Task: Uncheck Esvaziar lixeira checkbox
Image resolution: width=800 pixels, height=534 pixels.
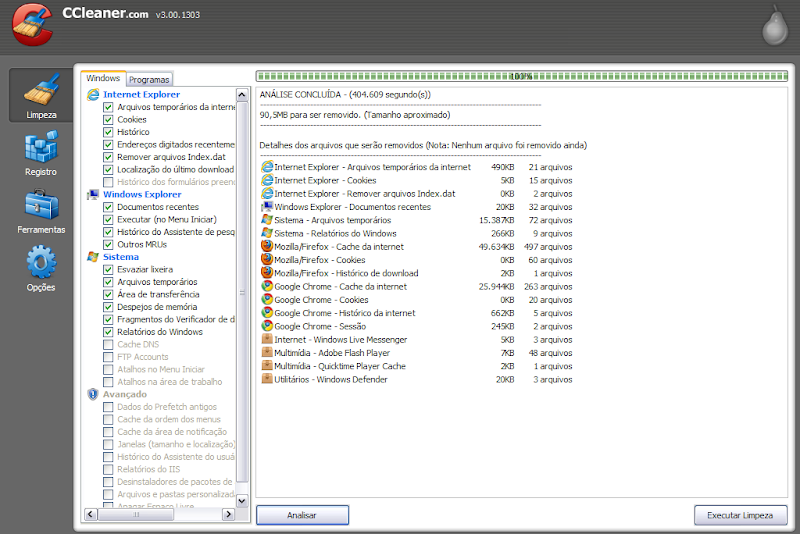Action: (x=108, y=269)
